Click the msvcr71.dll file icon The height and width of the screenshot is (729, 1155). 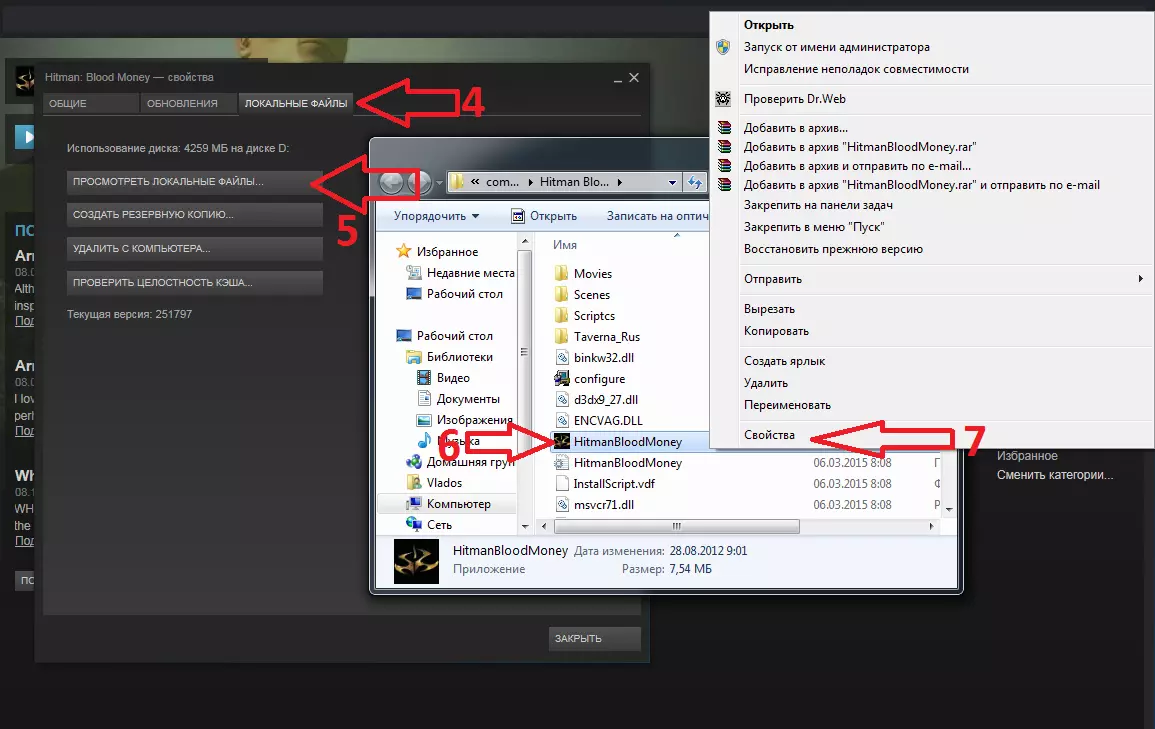point(561,504)
